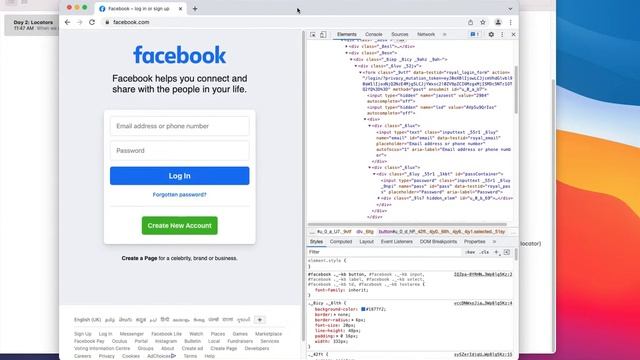The height and width of the screenshot is (360, 640).
Task: Show more DevTools tabs after Network
Action: [x=444, y=35]
